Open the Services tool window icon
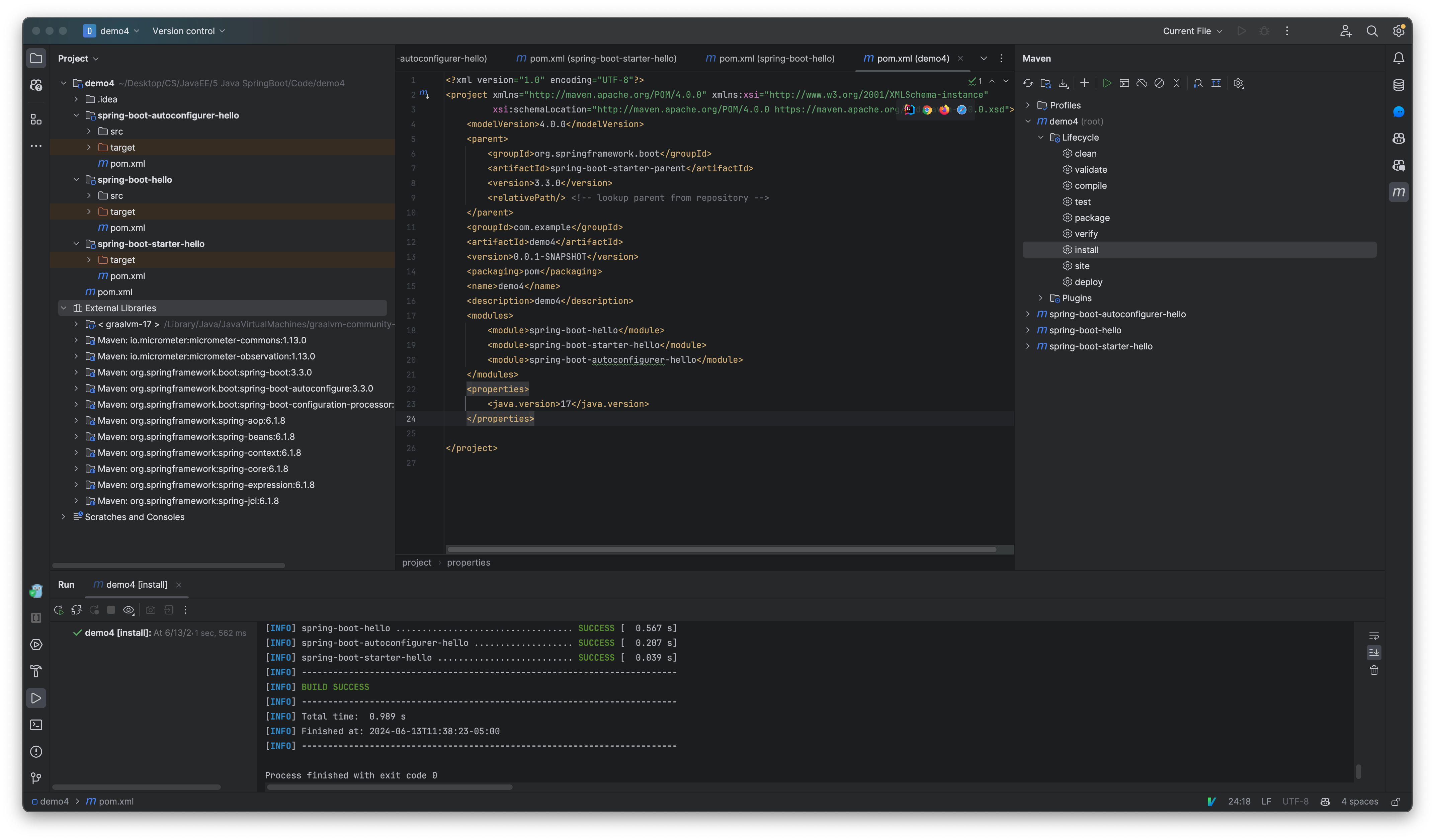Viewport: 1435px width, 840px height. (36, 645)
